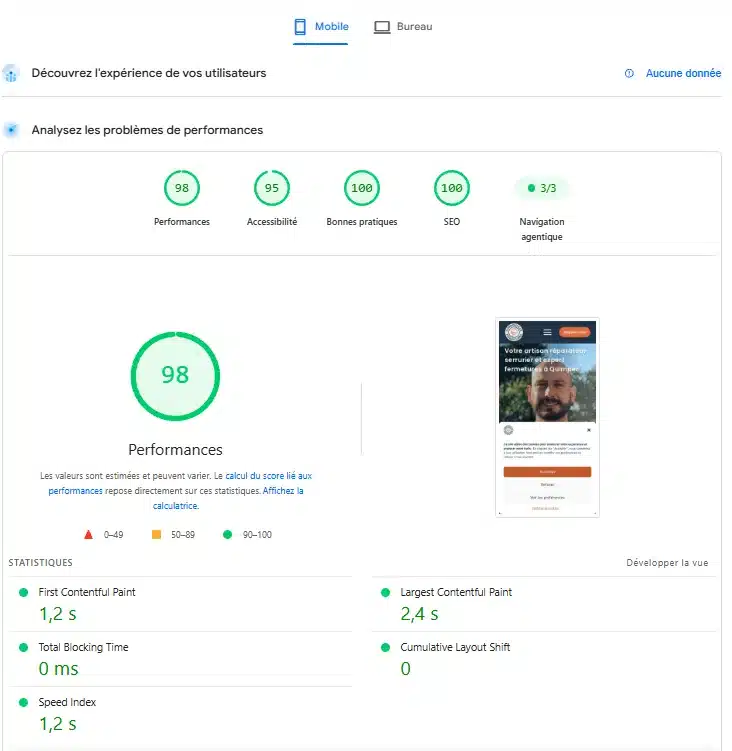Open the mobile page screenshot thumbnail
The height and width of the screenshot is (751, 732).
pos(547,417)
